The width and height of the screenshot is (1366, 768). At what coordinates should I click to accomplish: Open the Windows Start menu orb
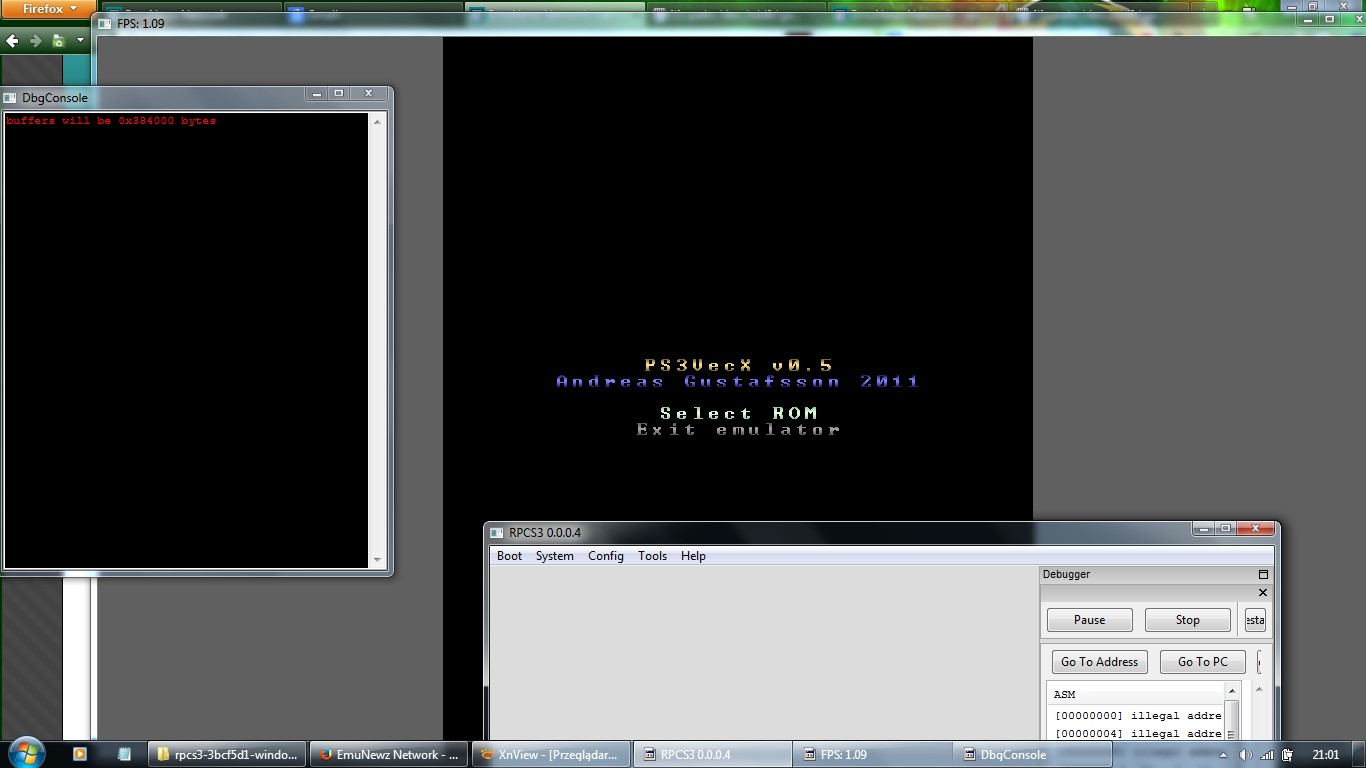click(x=25, y=753)
